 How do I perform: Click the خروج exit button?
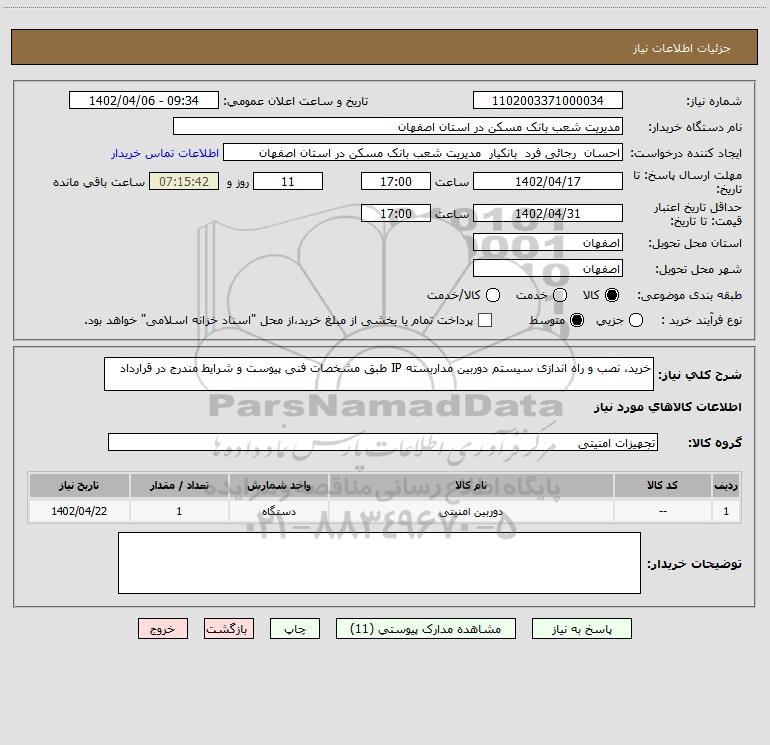tap(163, 629)
